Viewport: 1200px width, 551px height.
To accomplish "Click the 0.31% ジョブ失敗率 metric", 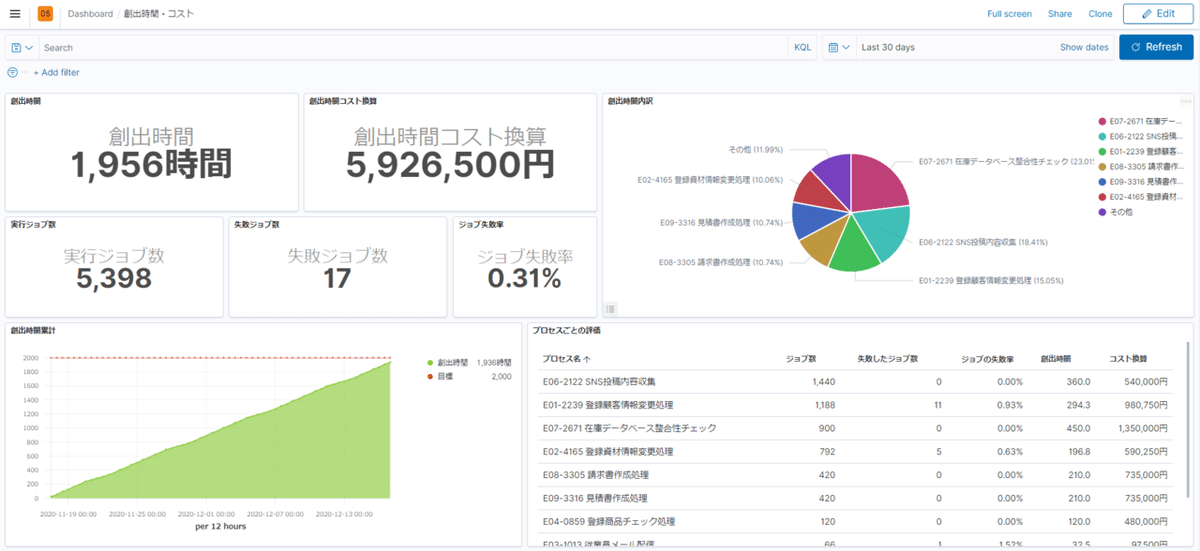I will click(x=524, y=278).
